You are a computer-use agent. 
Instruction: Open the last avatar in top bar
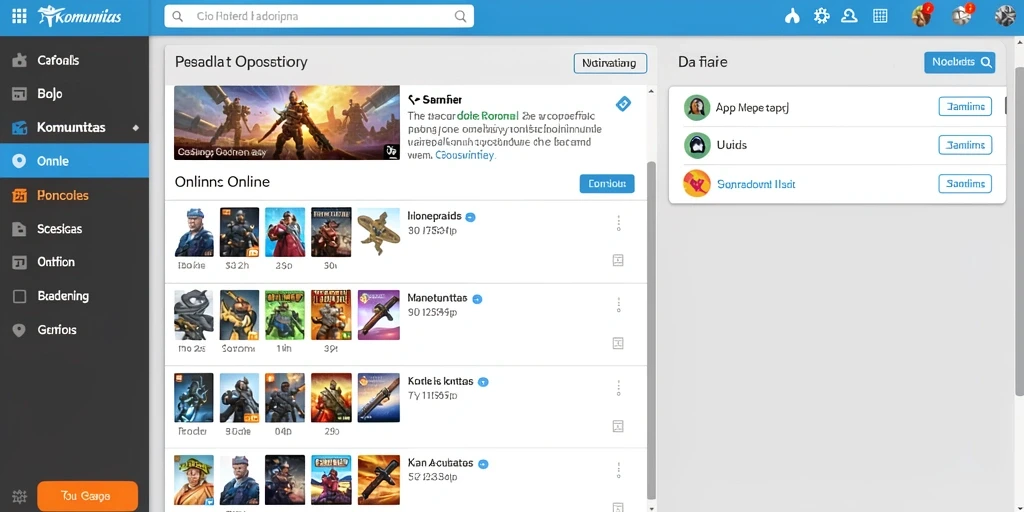point(1005,16)
